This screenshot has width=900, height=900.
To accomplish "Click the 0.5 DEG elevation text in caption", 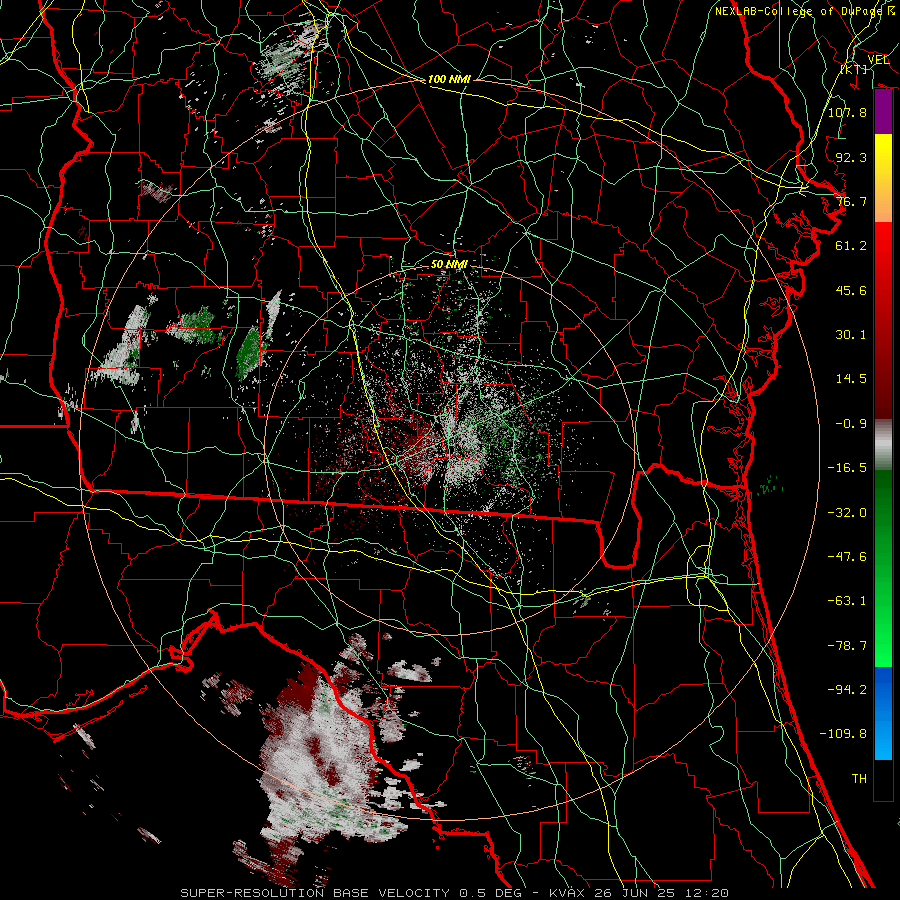I will 490,893.
